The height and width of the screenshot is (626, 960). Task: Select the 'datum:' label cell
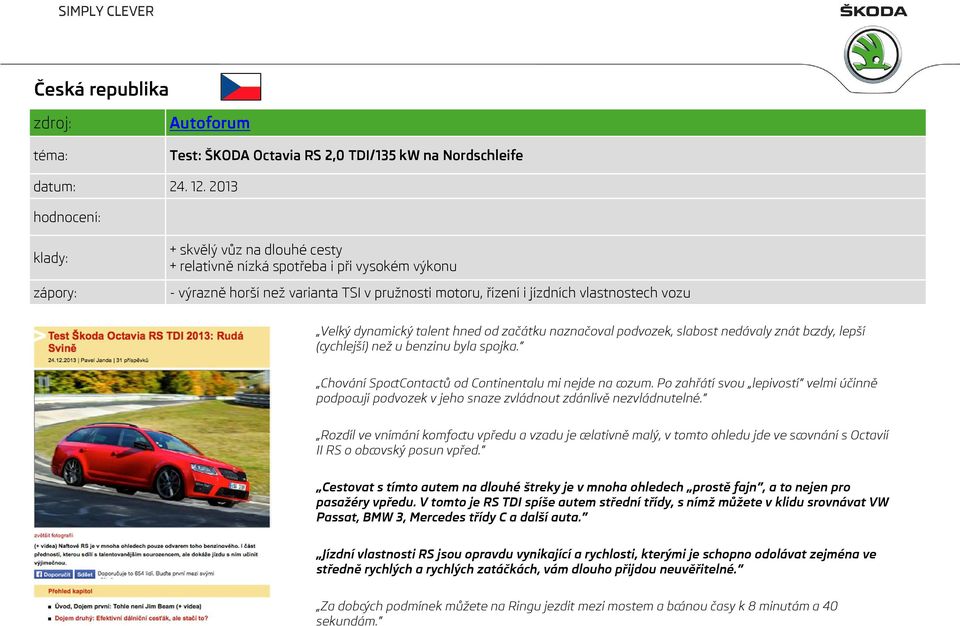click(97, 186)
